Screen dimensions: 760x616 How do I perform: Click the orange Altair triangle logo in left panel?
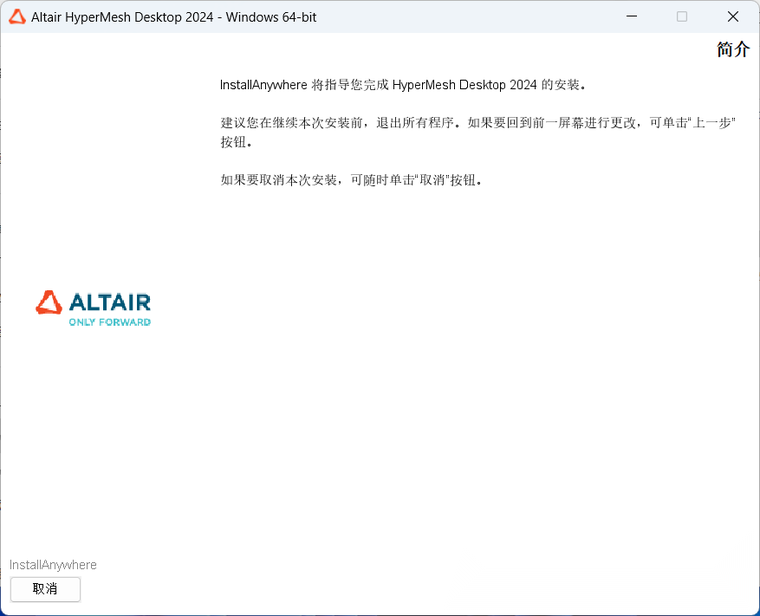click(49, 302)
